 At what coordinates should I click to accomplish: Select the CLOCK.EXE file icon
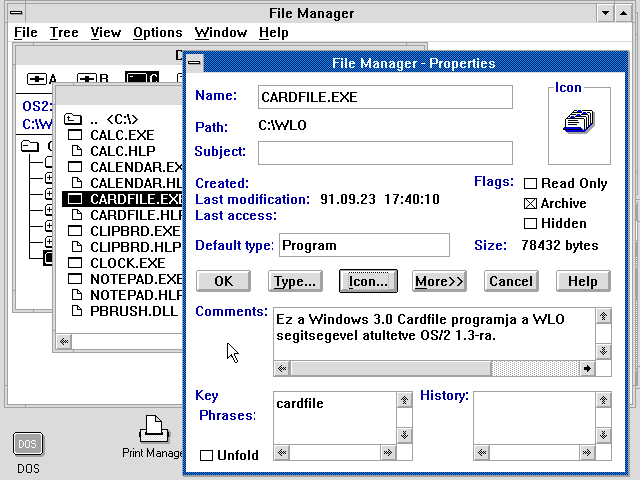click(x=75, y=263)
